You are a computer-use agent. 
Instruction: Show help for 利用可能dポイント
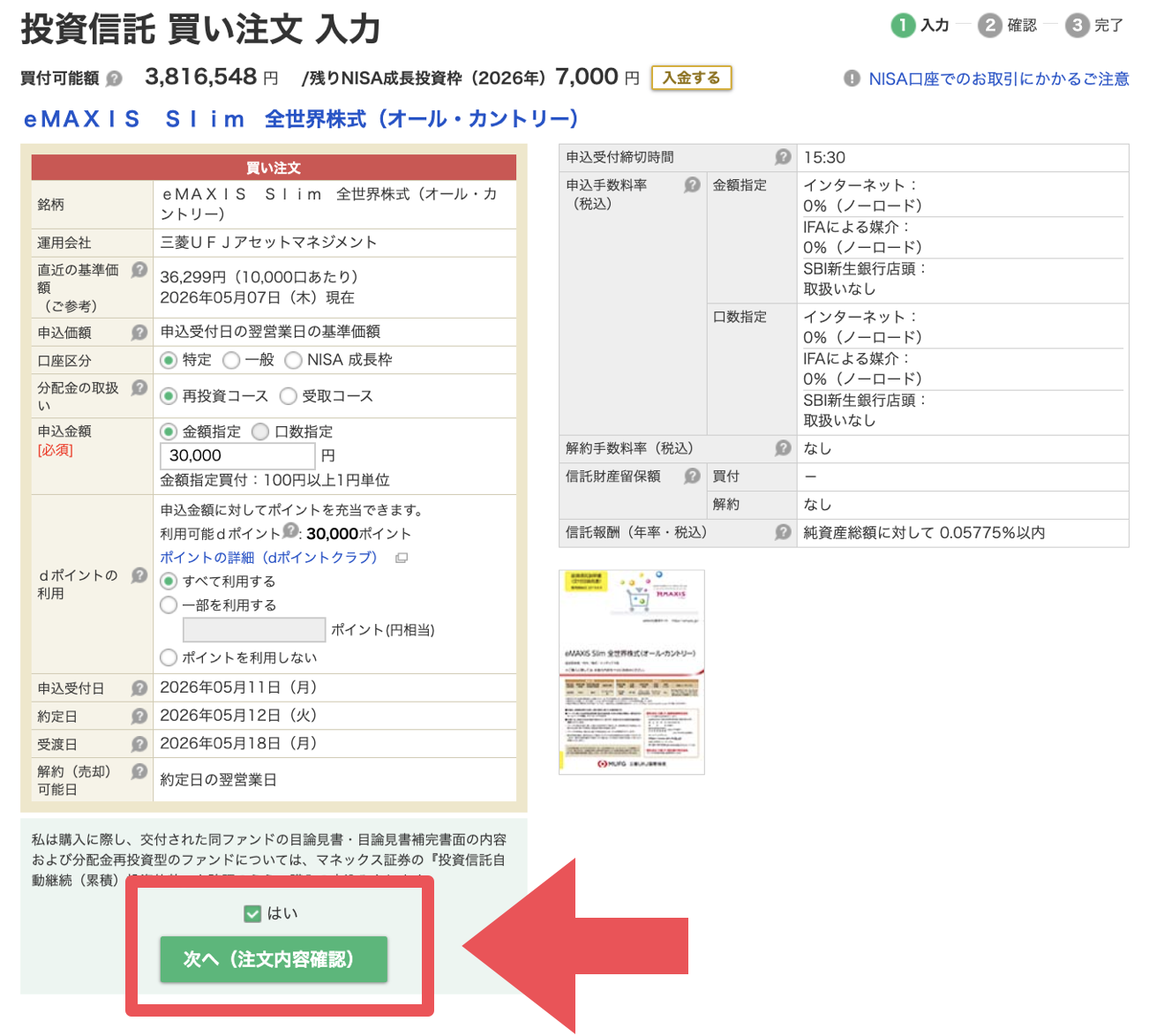click(x=290, y=531)
